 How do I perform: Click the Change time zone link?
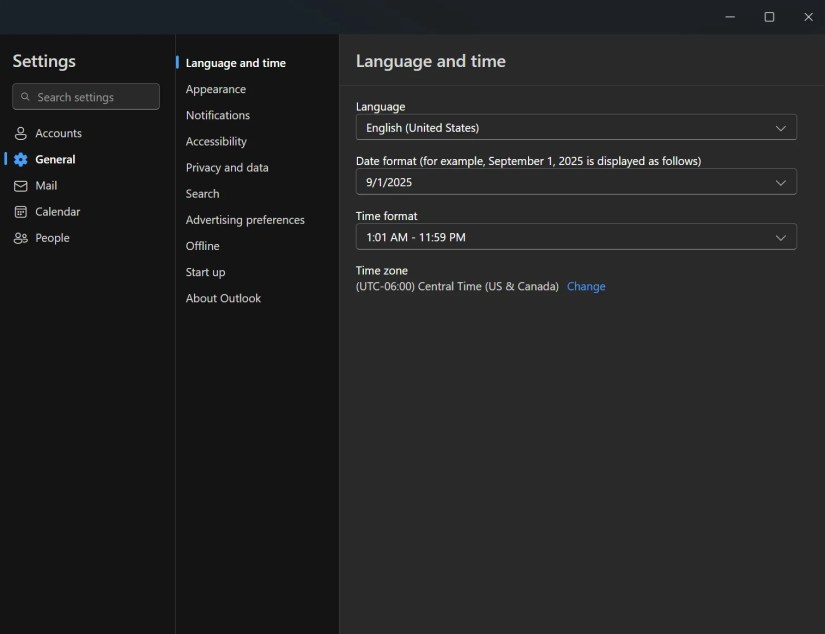(x=586, y=286)
